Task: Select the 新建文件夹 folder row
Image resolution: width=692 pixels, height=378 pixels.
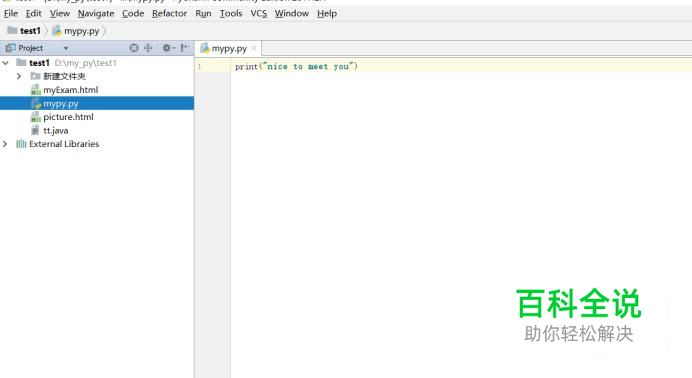Action: pos(97,76)
